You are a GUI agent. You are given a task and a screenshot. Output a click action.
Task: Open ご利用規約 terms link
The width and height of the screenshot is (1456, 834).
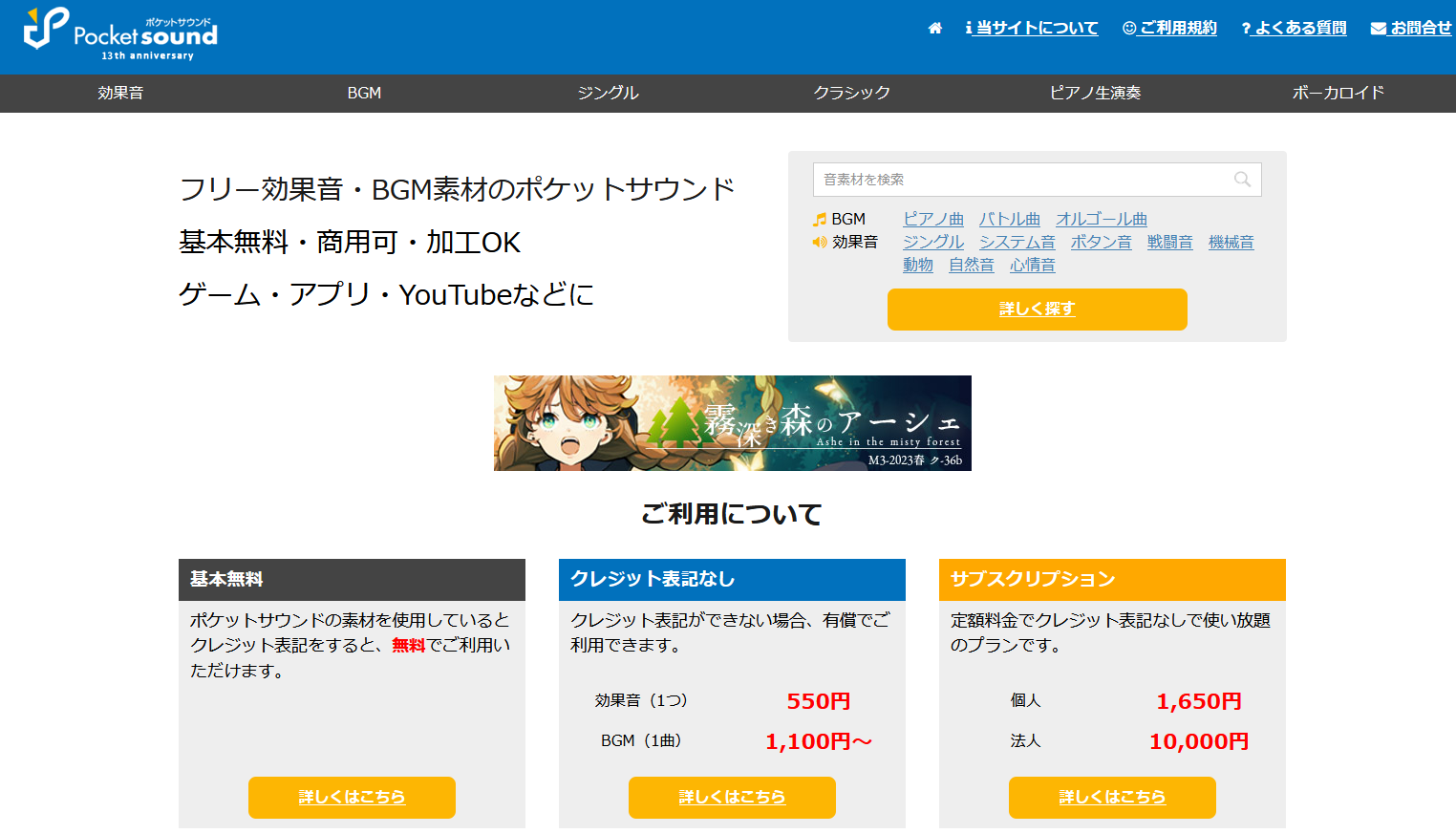tap(1169, 29)
